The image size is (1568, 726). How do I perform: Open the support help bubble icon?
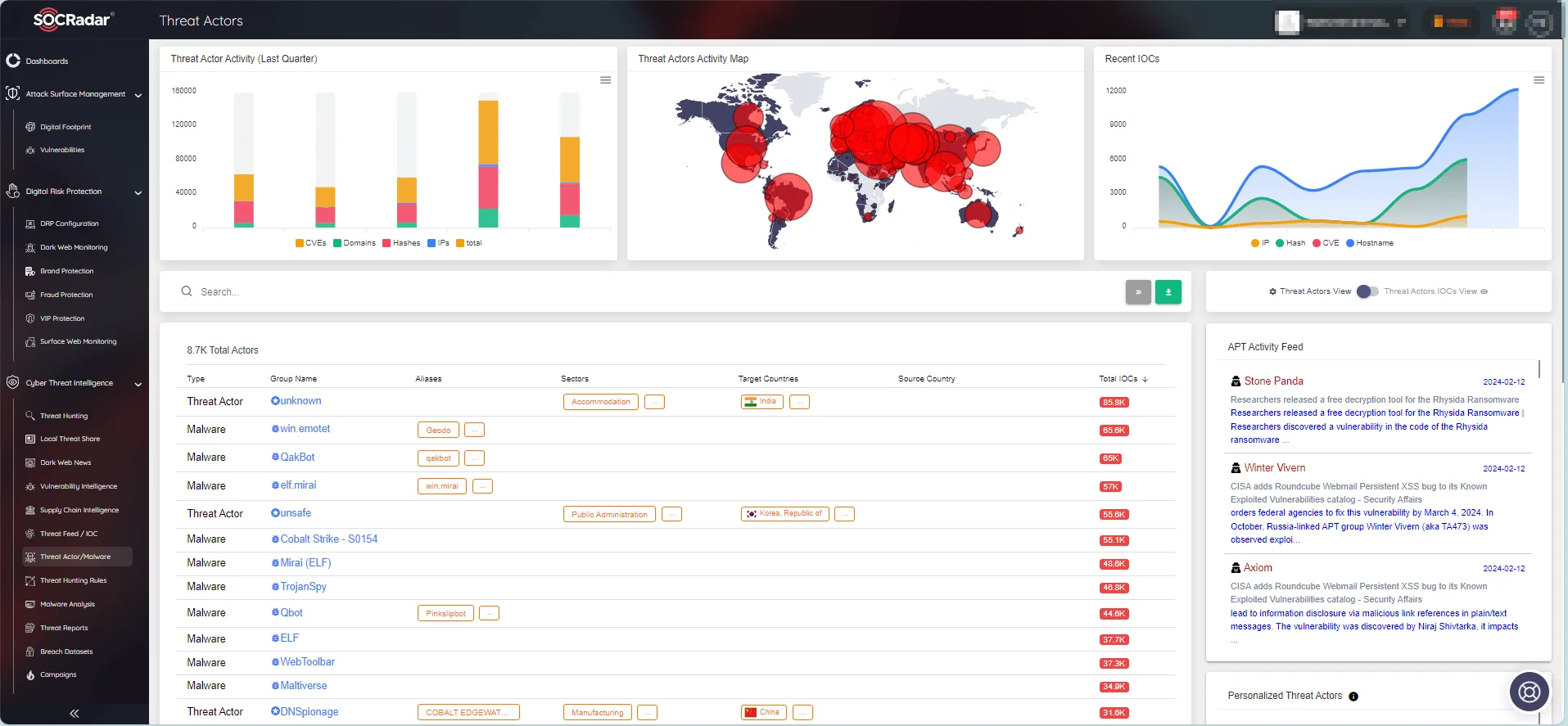pyautogui.click(x=1530, y=692)
